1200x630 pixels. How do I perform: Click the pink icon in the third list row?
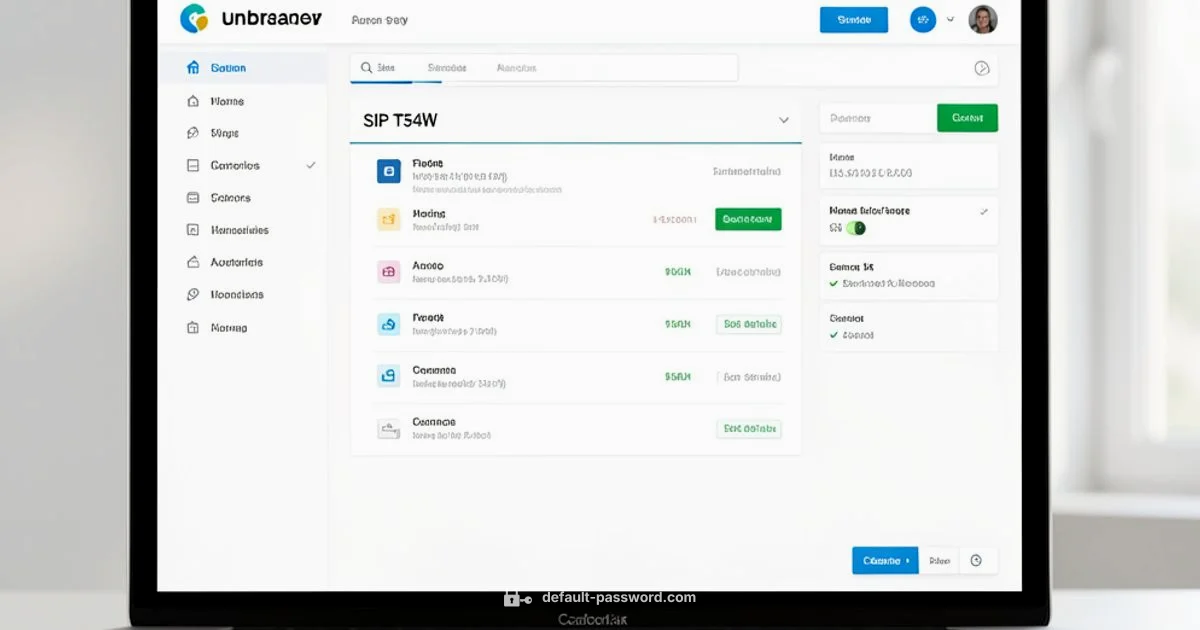pos(388,271)
